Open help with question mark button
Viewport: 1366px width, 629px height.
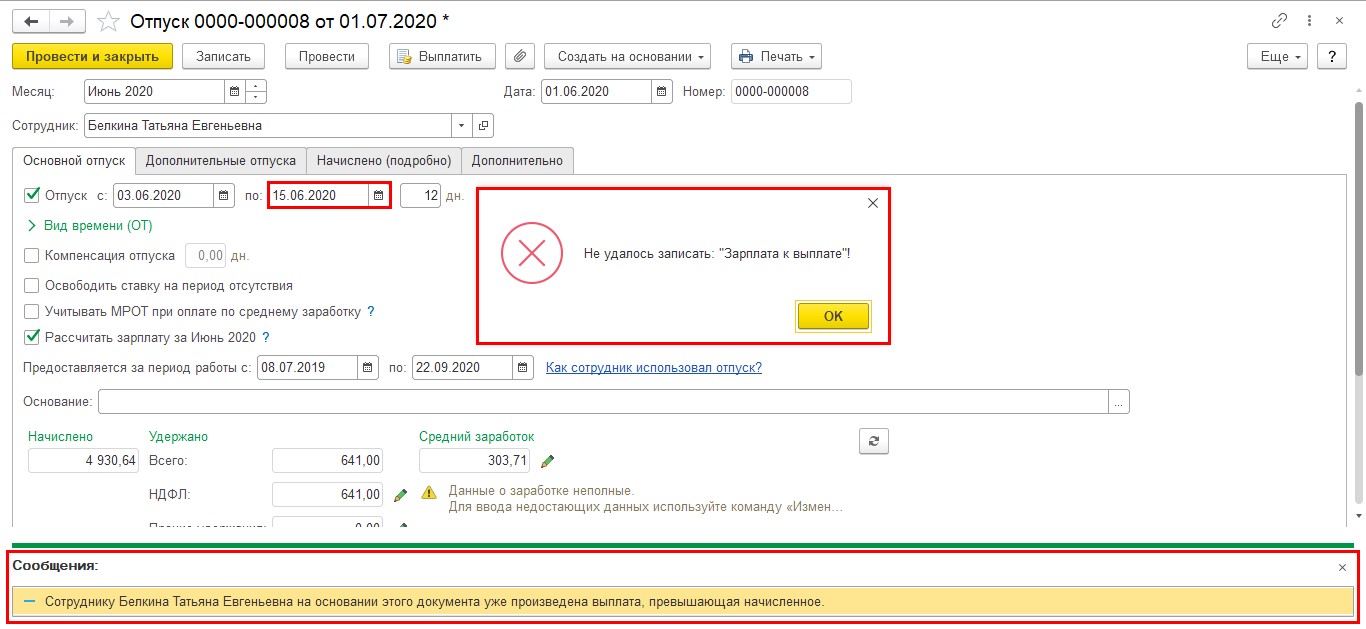[x=1331, y=57]
